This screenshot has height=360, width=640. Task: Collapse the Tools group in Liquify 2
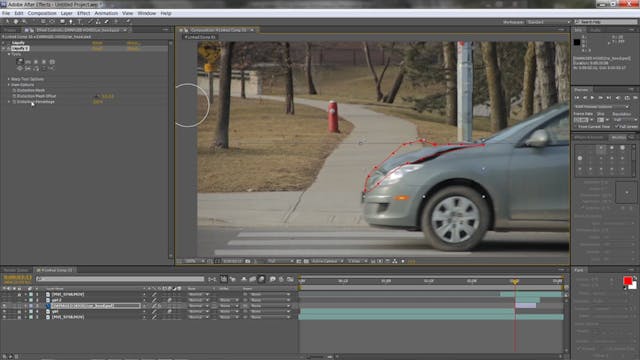(9, 54)
